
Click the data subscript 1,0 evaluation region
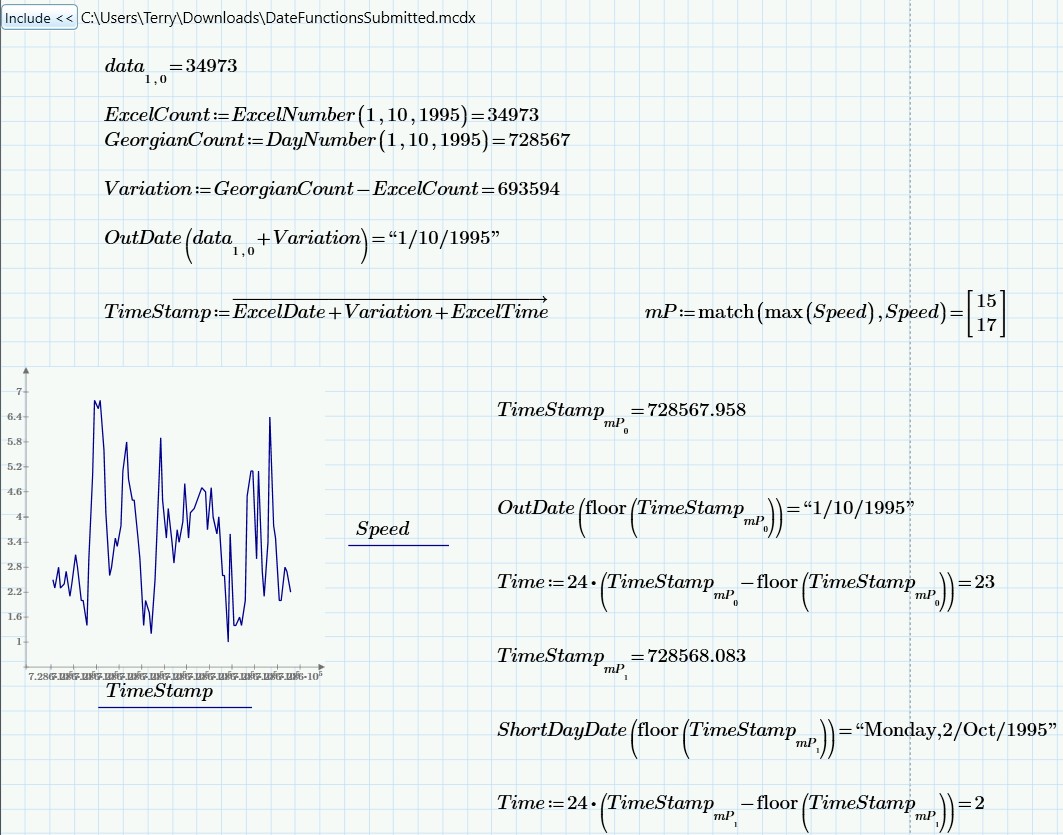170,65
